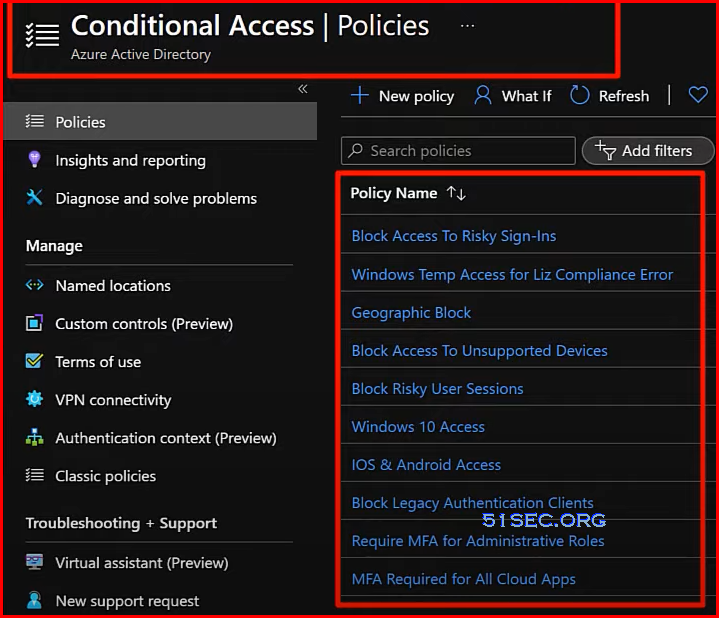Click the Insights lightbulb icon
This screenshot has width=719, height=618.
[34, 160]
